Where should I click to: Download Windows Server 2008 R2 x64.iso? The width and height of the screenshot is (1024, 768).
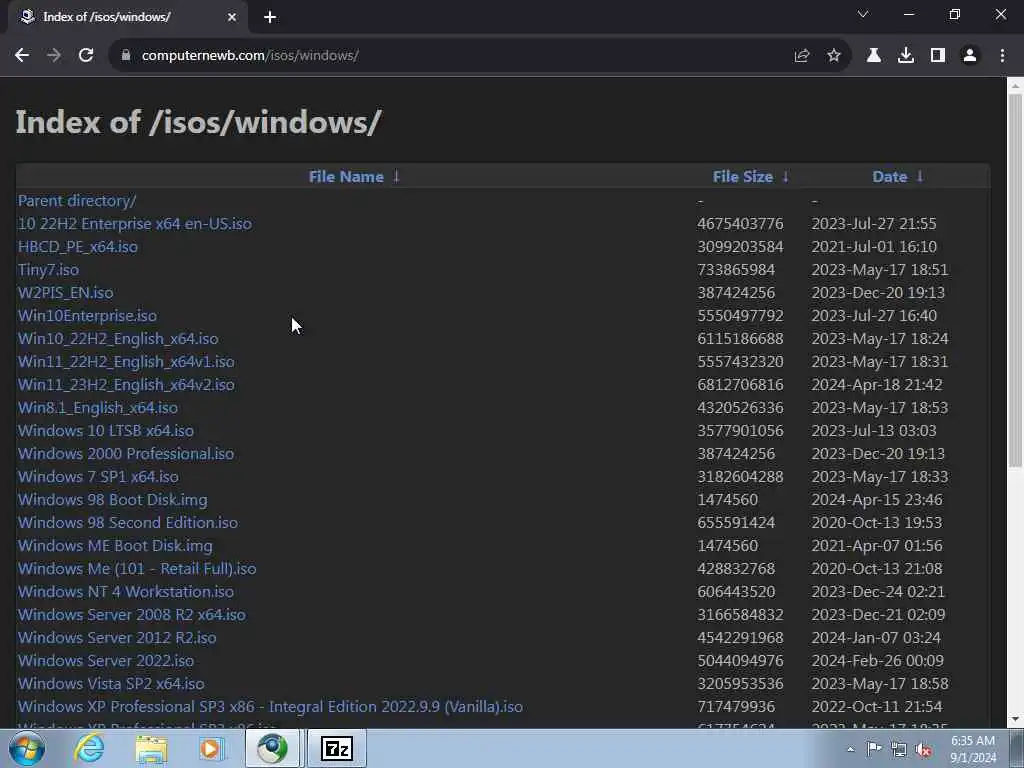(132, 615)
